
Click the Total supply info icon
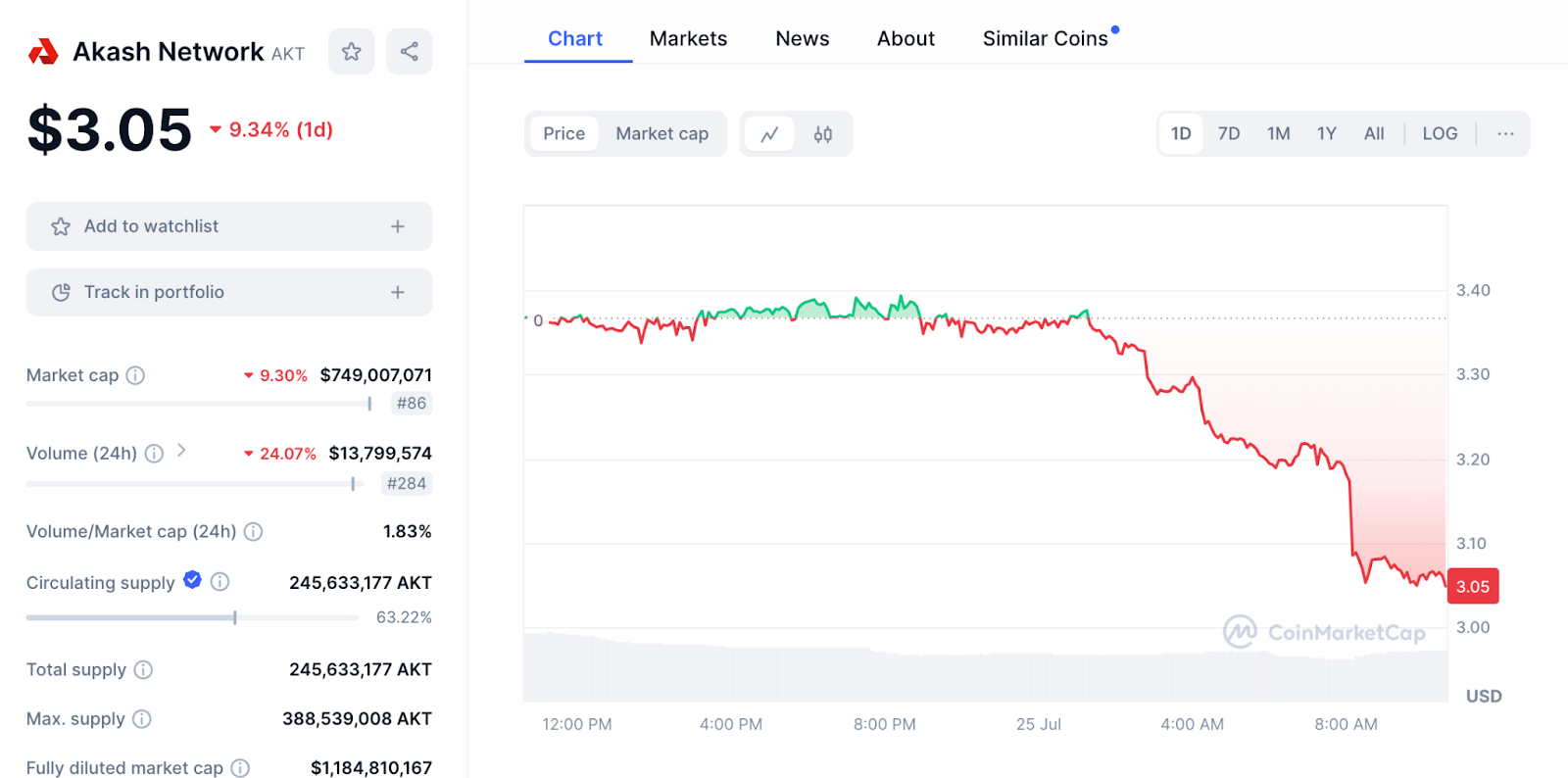[x=143, y=670]
